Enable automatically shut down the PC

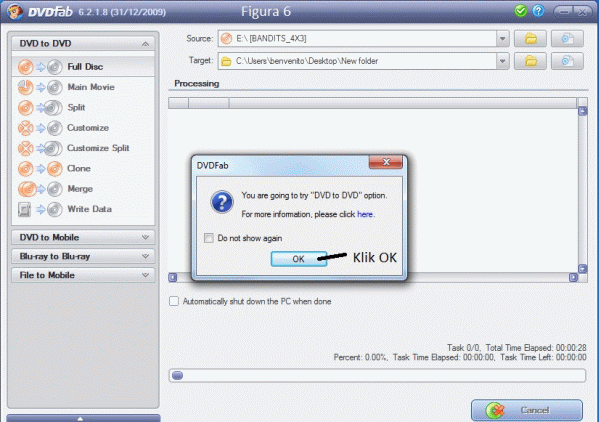174,301
